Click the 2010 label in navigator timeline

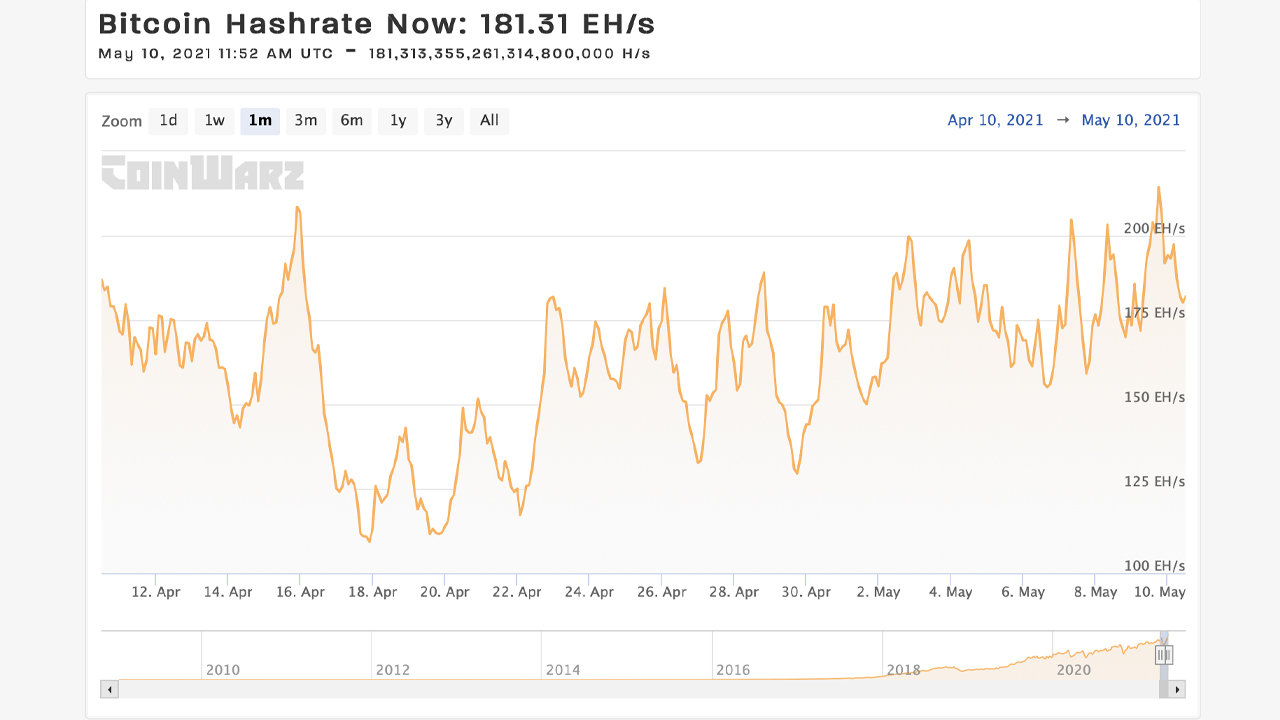pyautogui.click(x=222, y=669)
